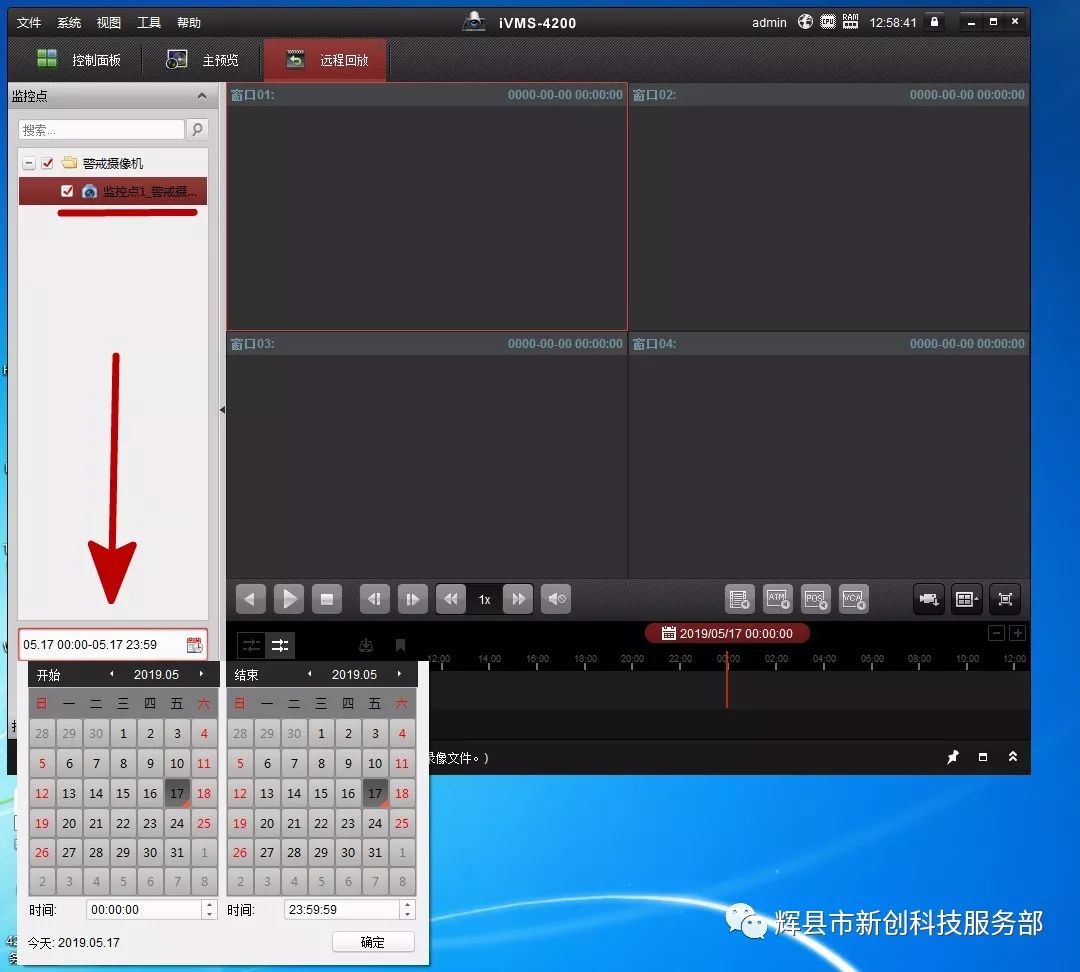1080x972 pixels.
Task: Start playback with the play button
Action: tap(289, 599)
